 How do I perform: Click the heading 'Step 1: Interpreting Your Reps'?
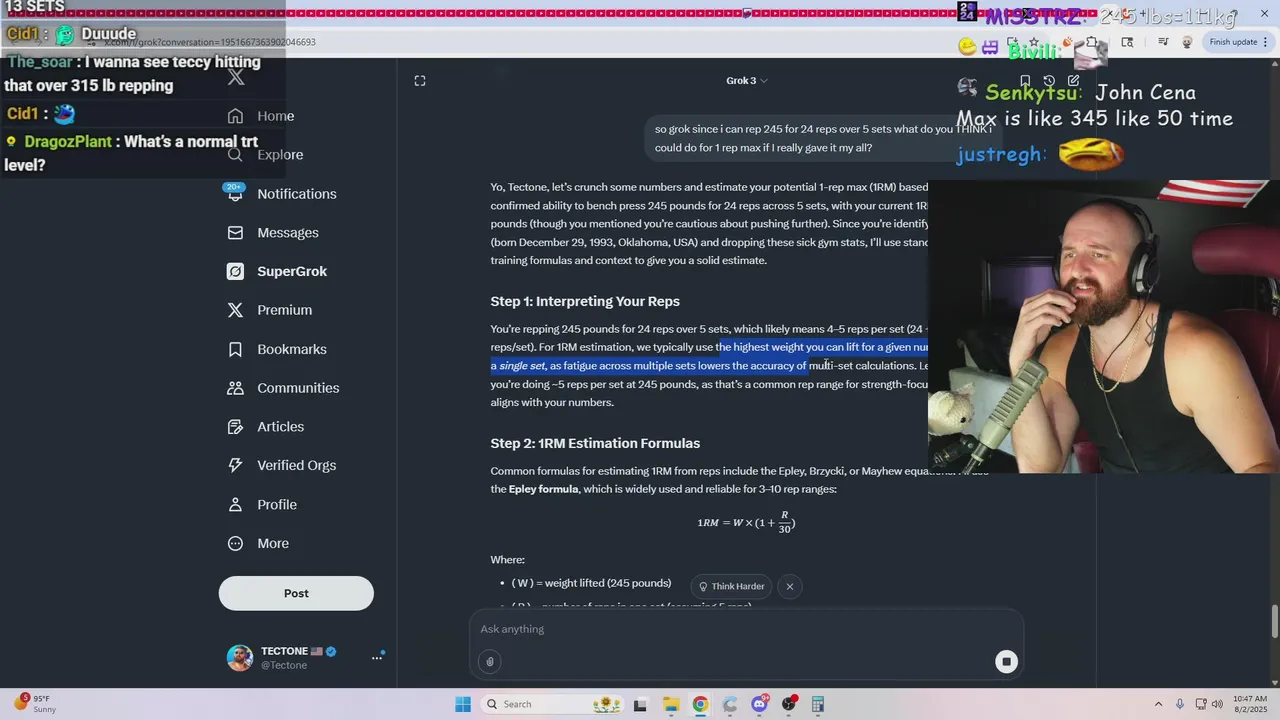pos(585,302)
